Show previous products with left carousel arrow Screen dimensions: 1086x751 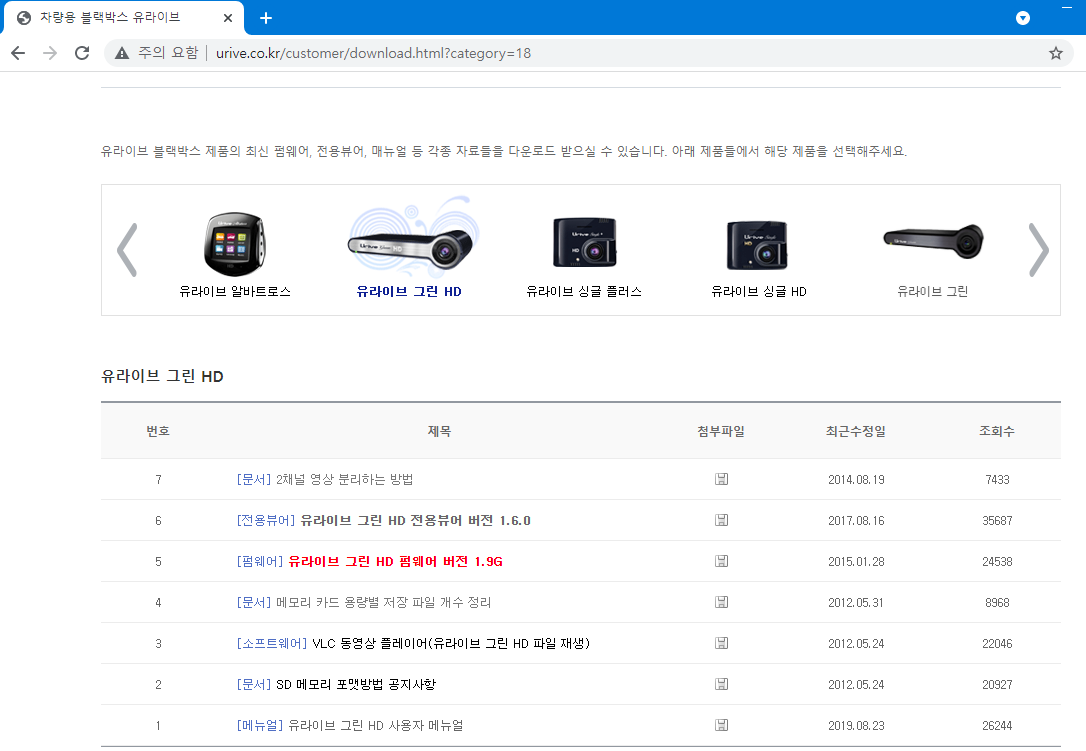point(127,250)
